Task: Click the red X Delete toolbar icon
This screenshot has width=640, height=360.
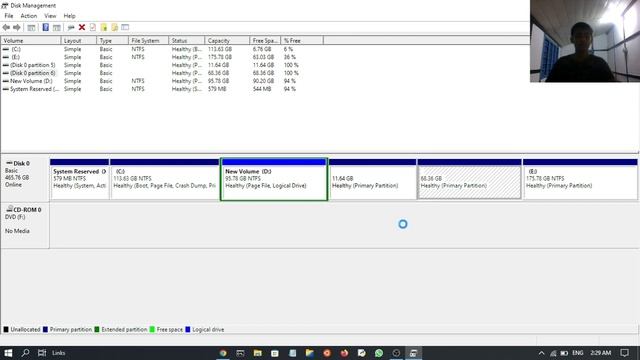Action: [x=82, y=27]
